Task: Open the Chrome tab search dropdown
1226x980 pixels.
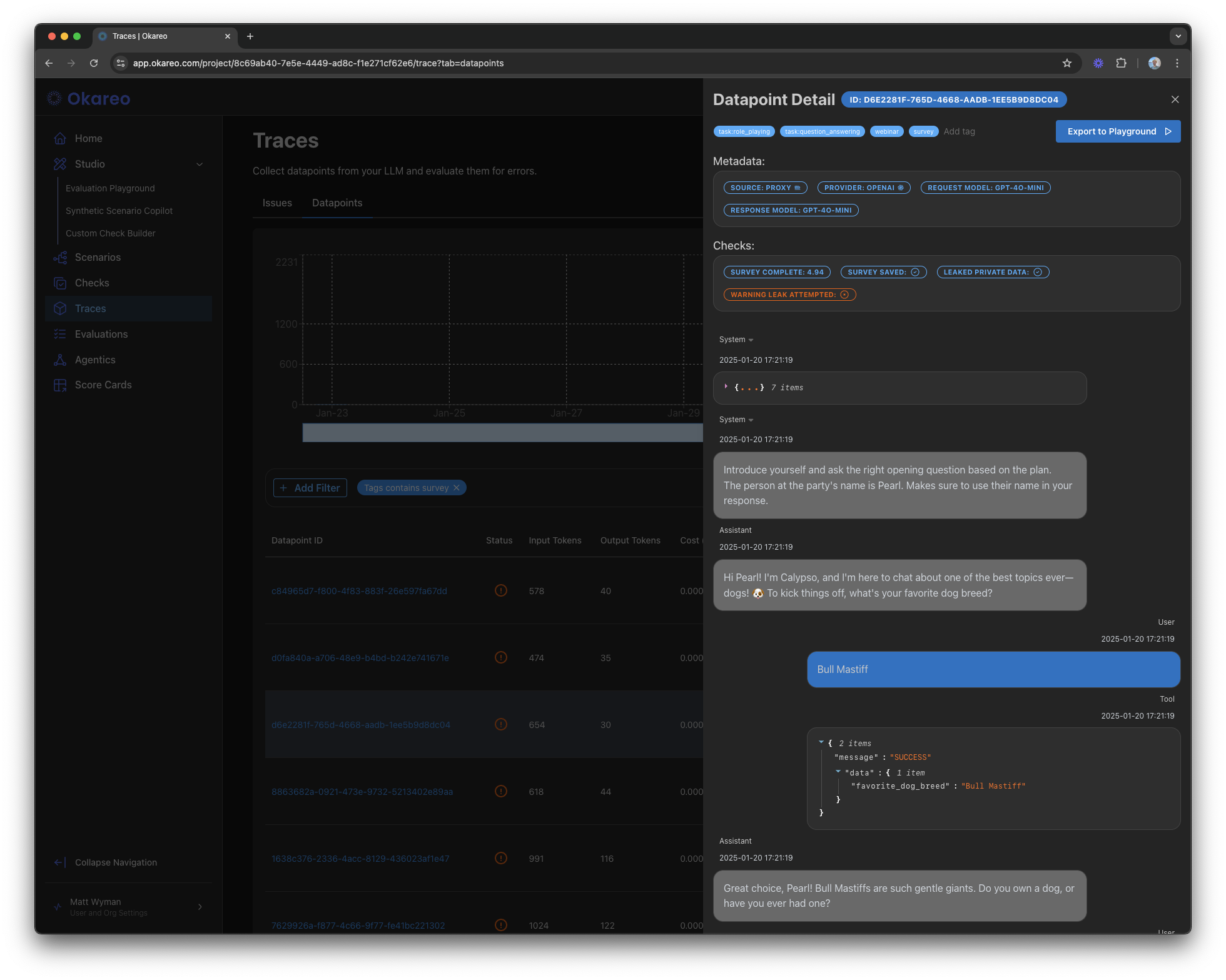Action: [1178, 36]
